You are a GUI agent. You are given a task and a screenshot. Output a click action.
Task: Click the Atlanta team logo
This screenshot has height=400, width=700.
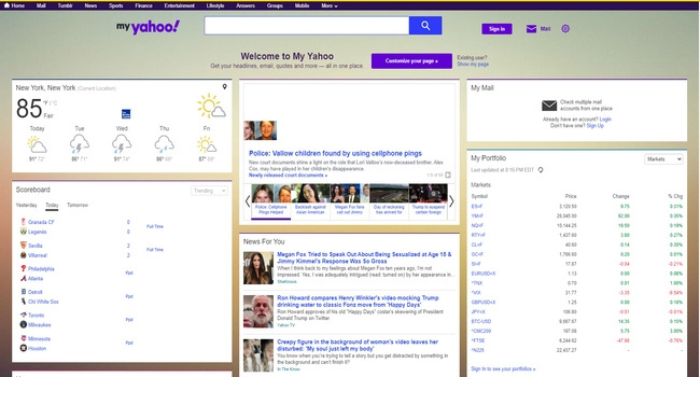pos(23,278)
